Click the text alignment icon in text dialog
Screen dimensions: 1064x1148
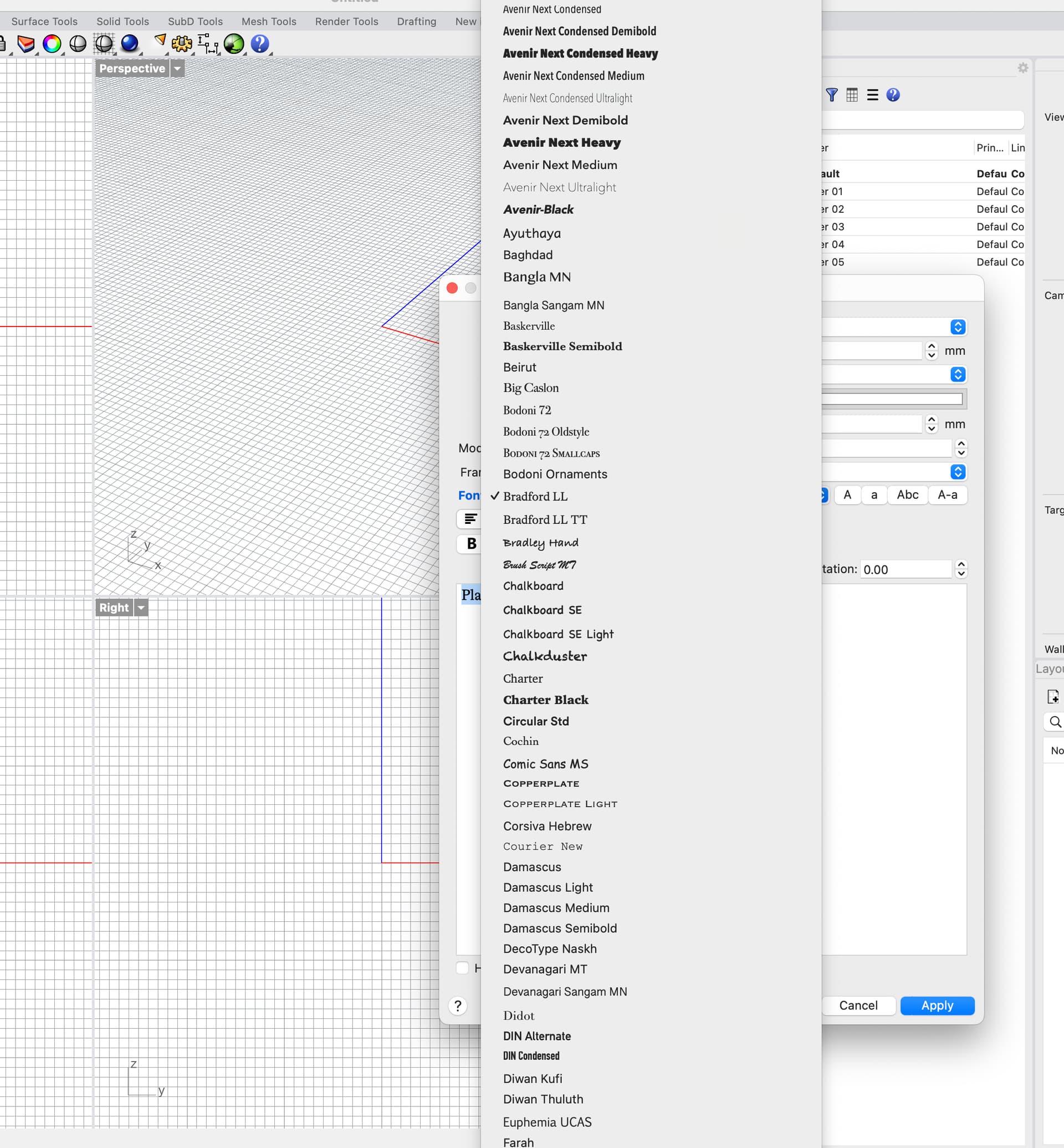470,519
